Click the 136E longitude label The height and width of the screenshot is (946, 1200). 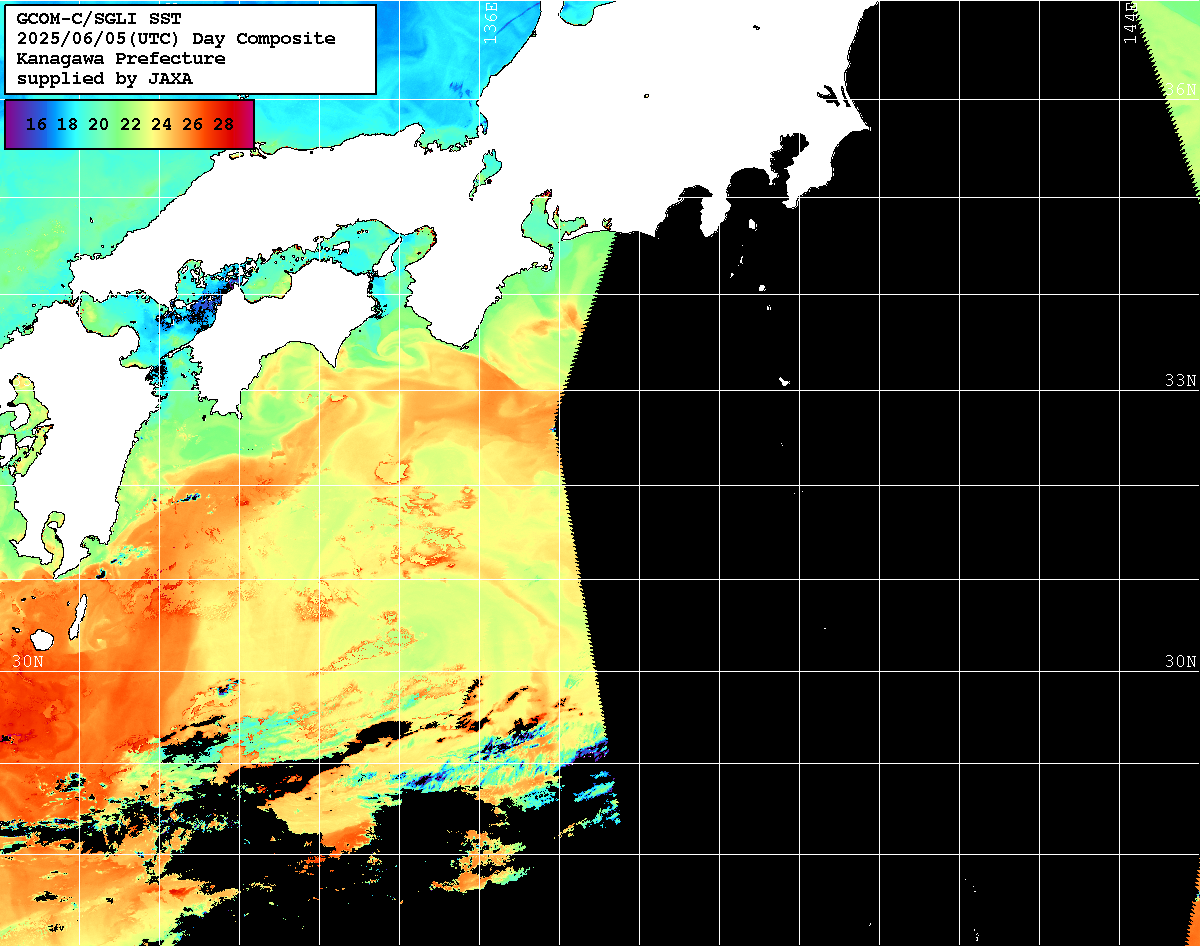click(x=490, y=22)
